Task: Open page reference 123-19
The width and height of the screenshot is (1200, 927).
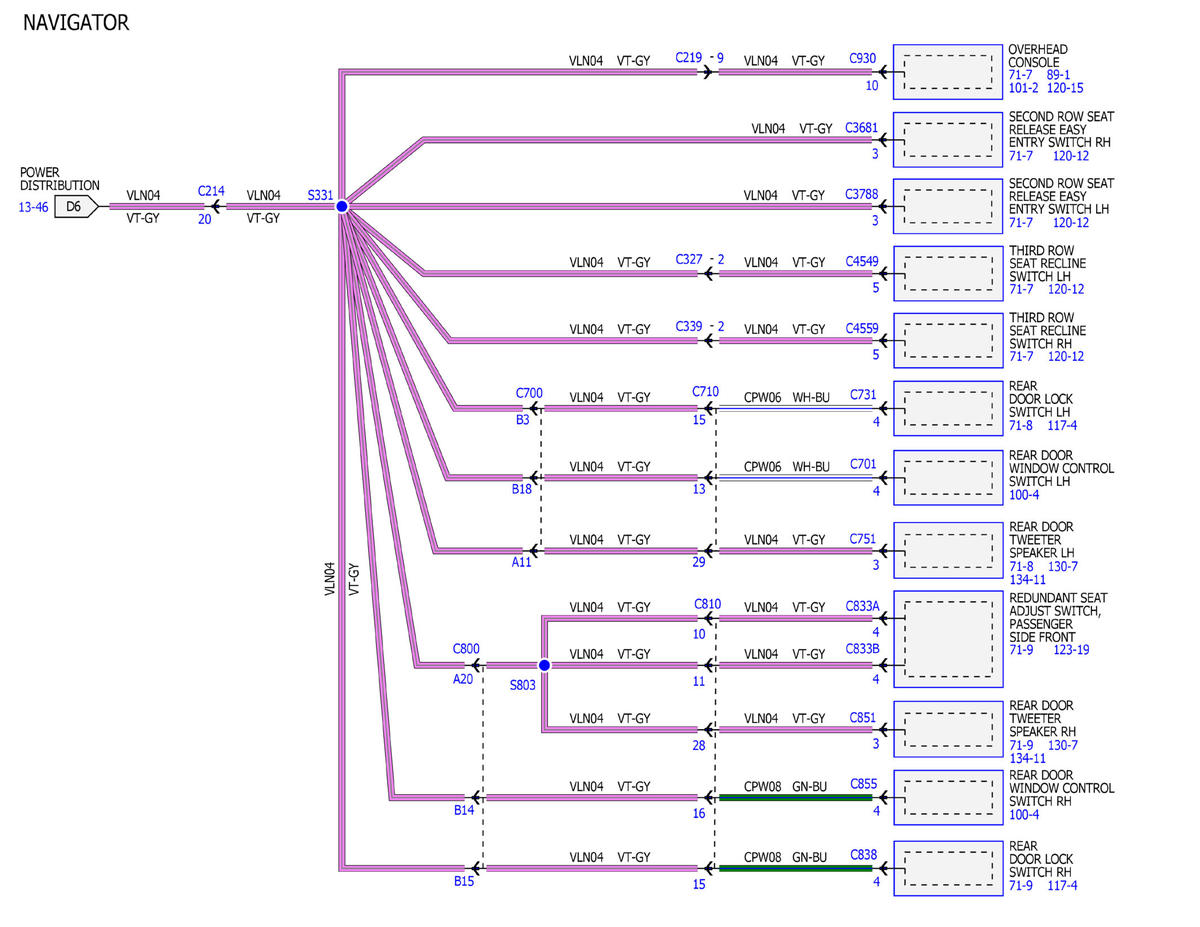Action: point(1071,650)
